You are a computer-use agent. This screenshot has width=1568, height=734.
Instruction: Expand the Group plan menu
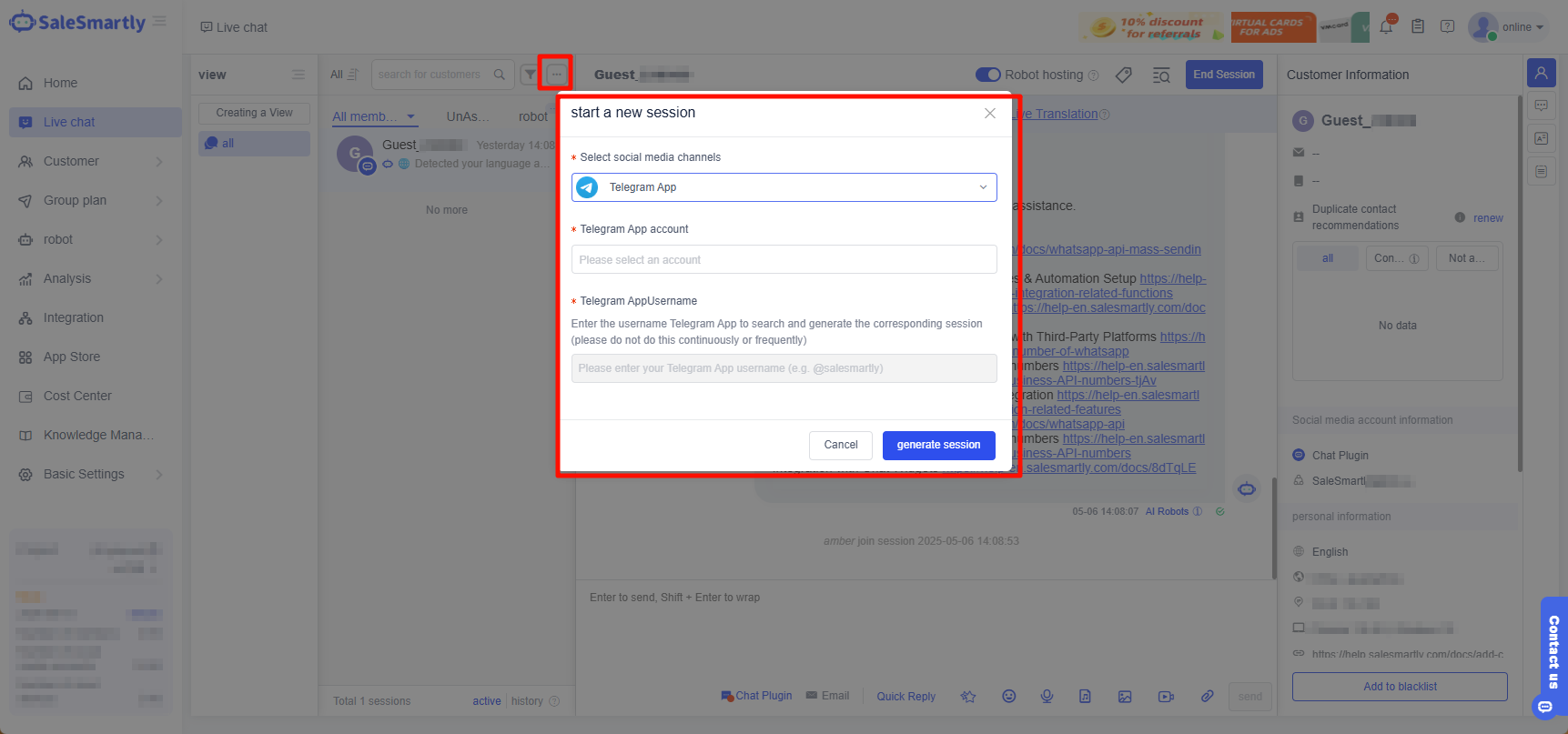coord(95,200)
